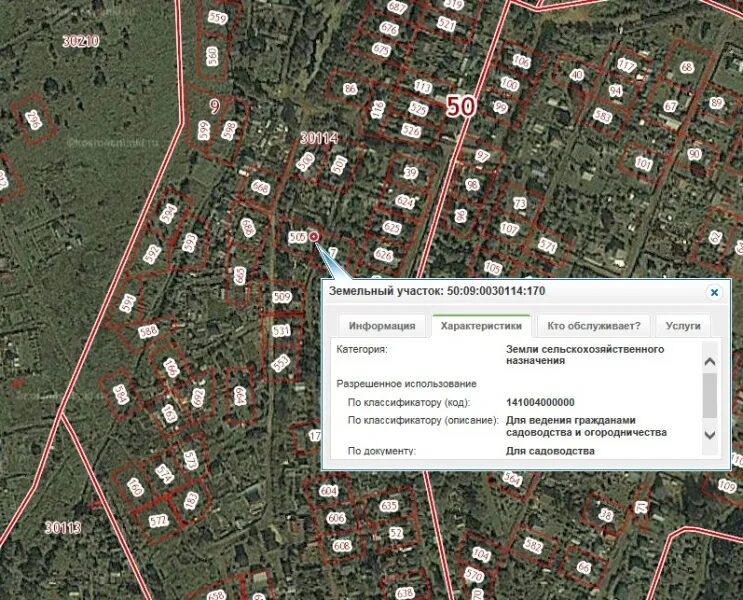Click classifier code value 141004000000
Screen dimensions: 743x600
tap(540, 402)
